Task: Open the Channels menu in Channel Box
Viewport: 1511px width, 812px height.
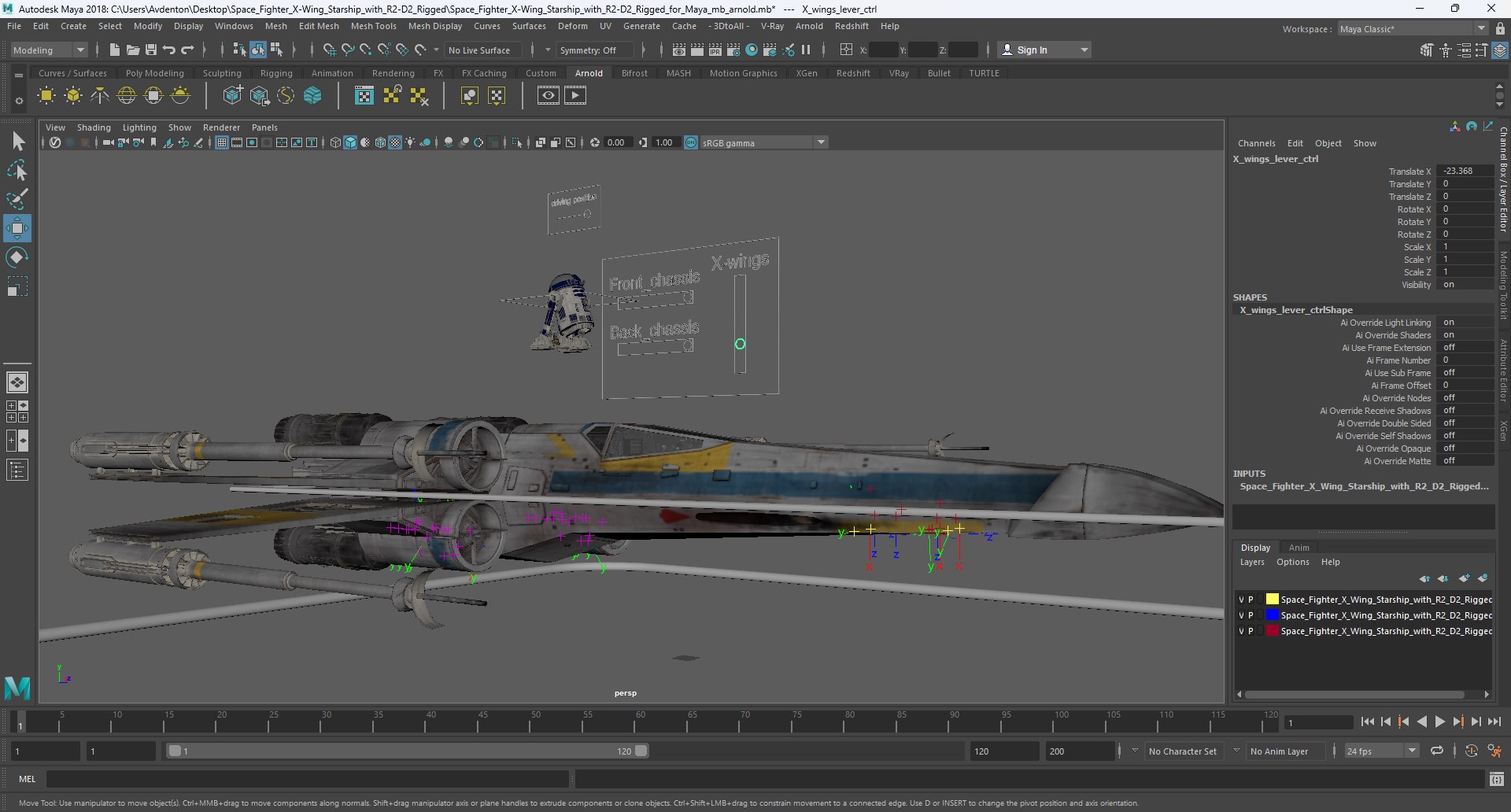Action: pos(1256,143)
